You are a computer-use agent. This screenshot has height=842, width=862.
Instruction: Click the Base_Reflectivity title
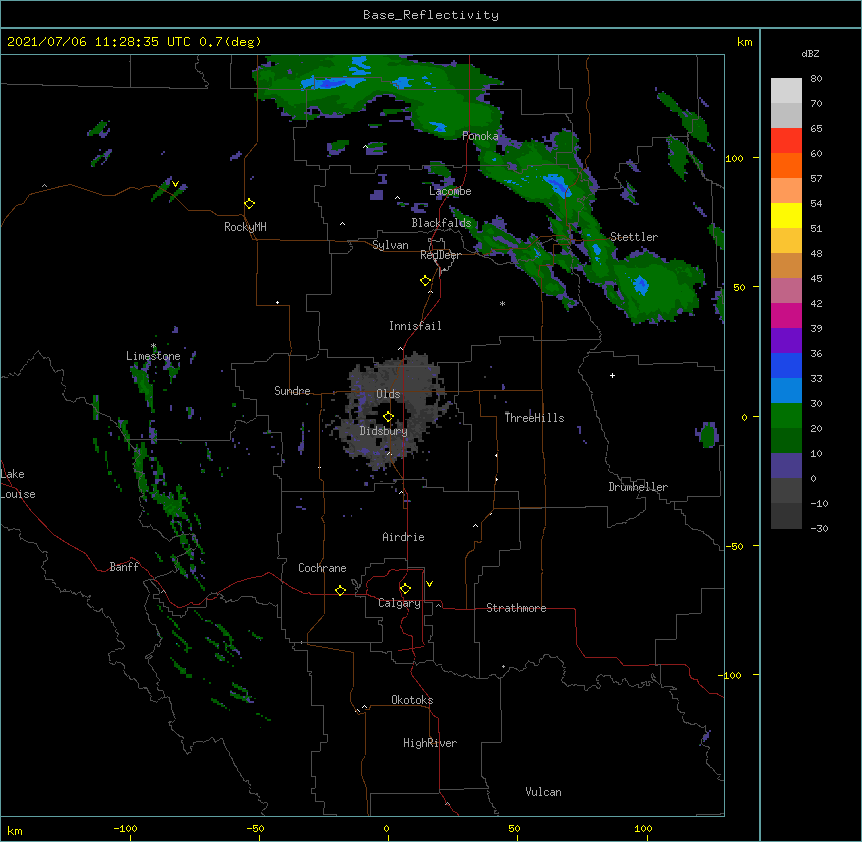click(431, 15)
